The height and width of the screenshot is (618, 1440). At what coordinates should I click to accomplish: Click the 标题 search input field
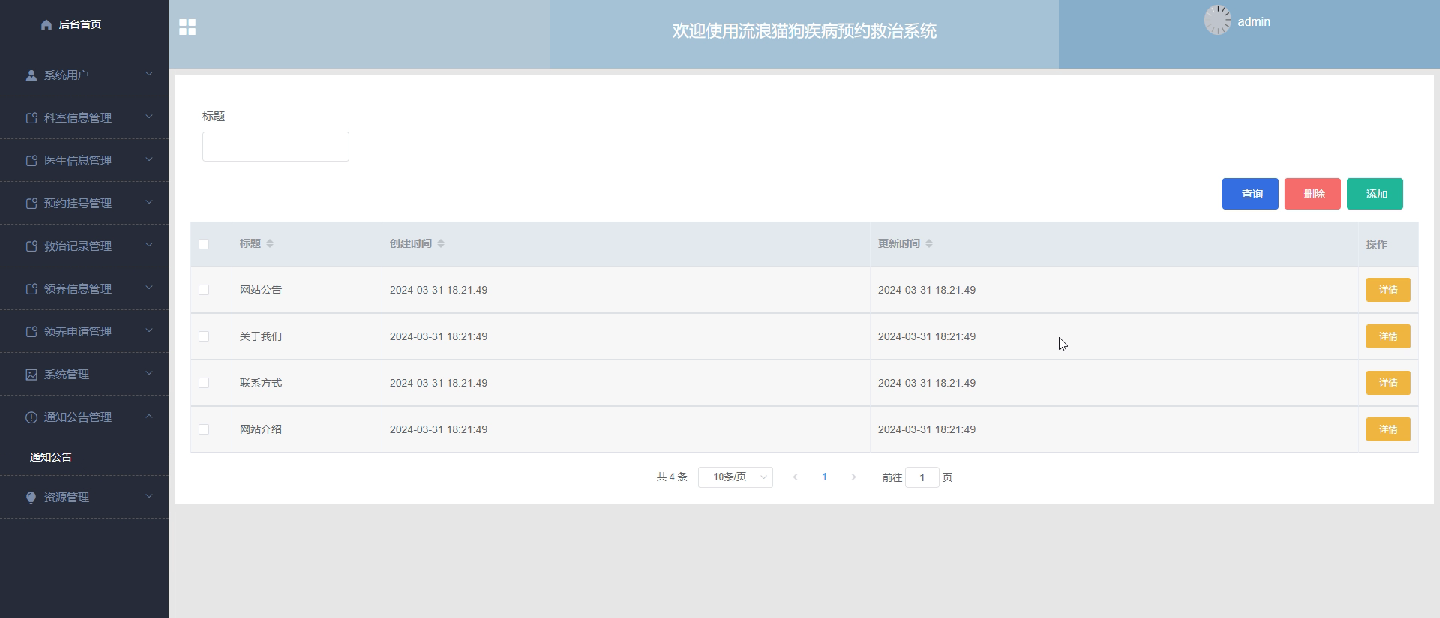[x=275, y=147]
